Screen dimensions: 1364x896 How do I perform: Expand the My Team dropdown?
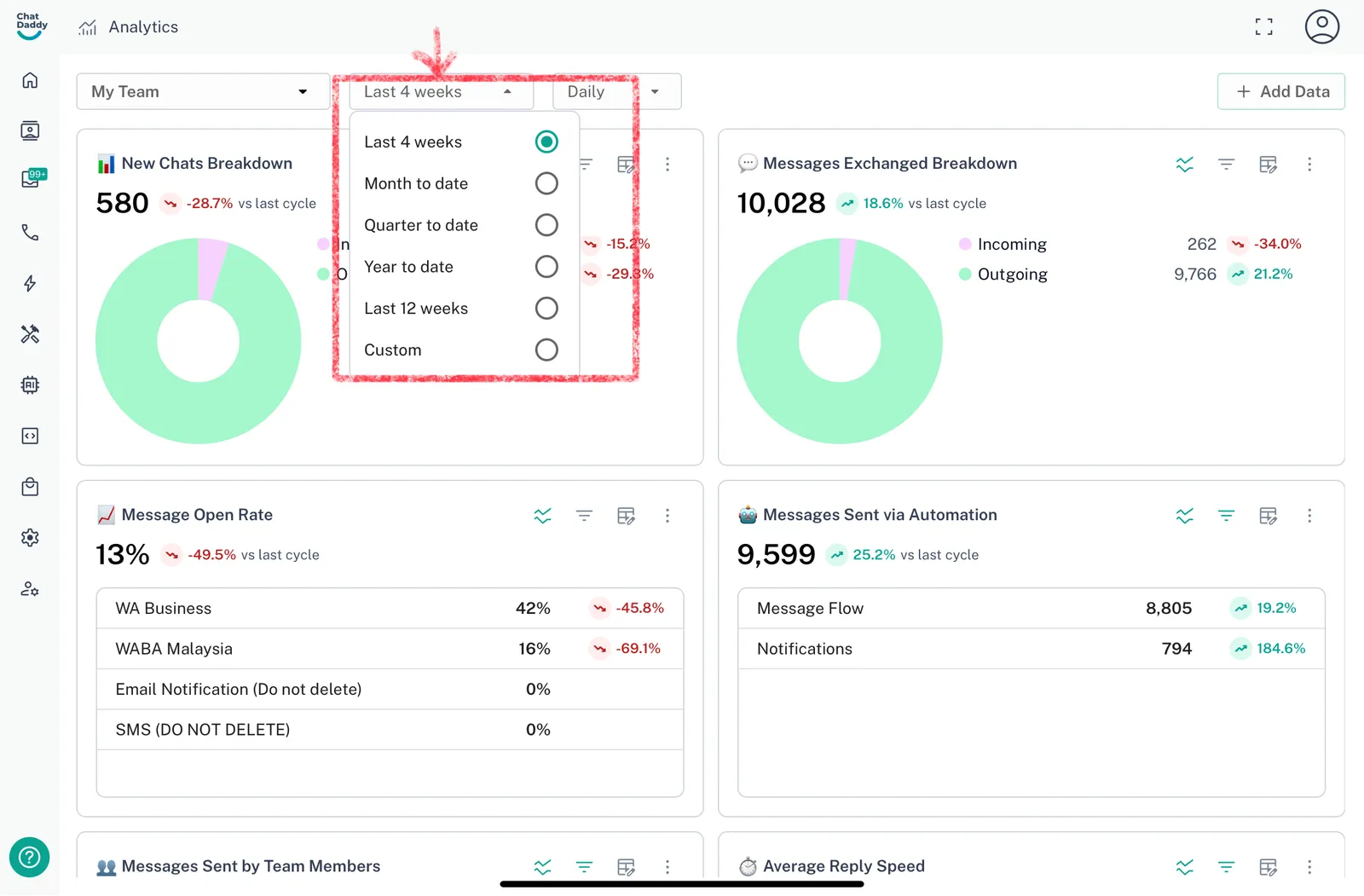[203, 92]
